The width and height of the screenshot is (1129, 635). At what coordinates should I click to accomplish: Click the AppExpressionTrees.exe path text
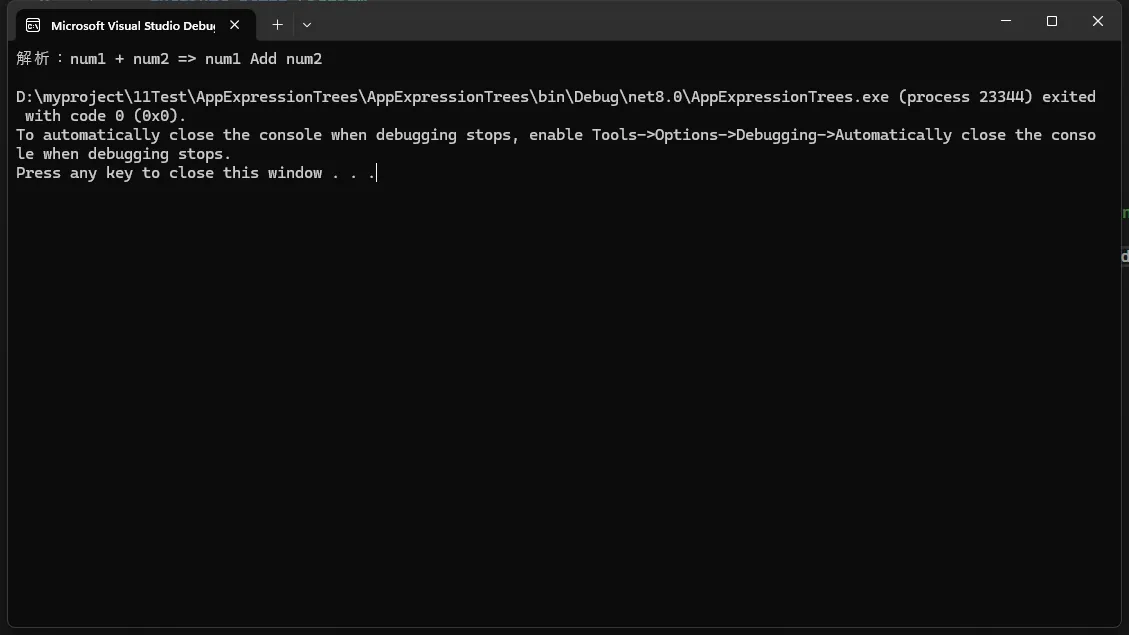click(452, 96)
